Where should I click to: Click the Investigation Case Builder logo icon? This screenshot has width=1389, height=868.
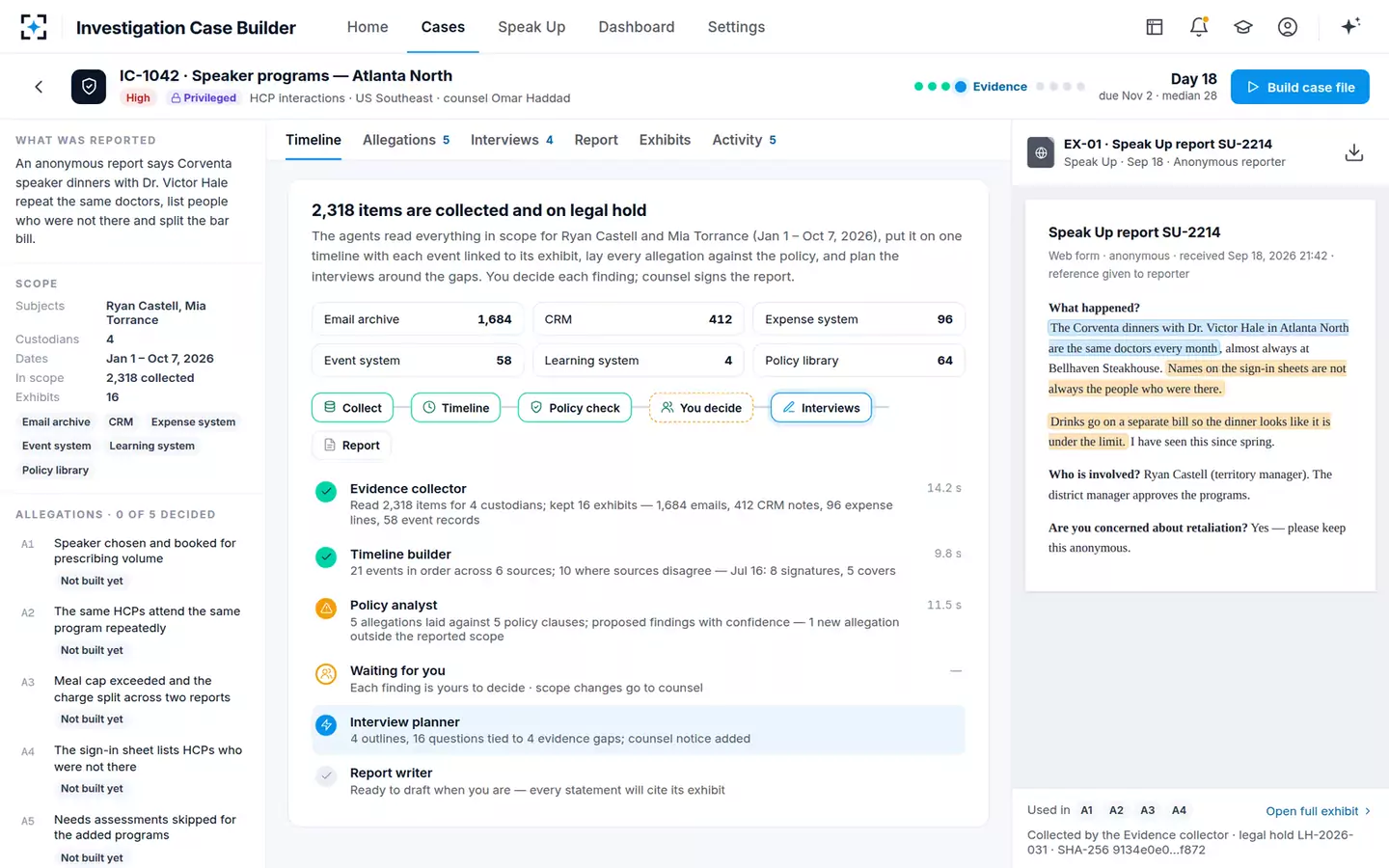point(33,27)
